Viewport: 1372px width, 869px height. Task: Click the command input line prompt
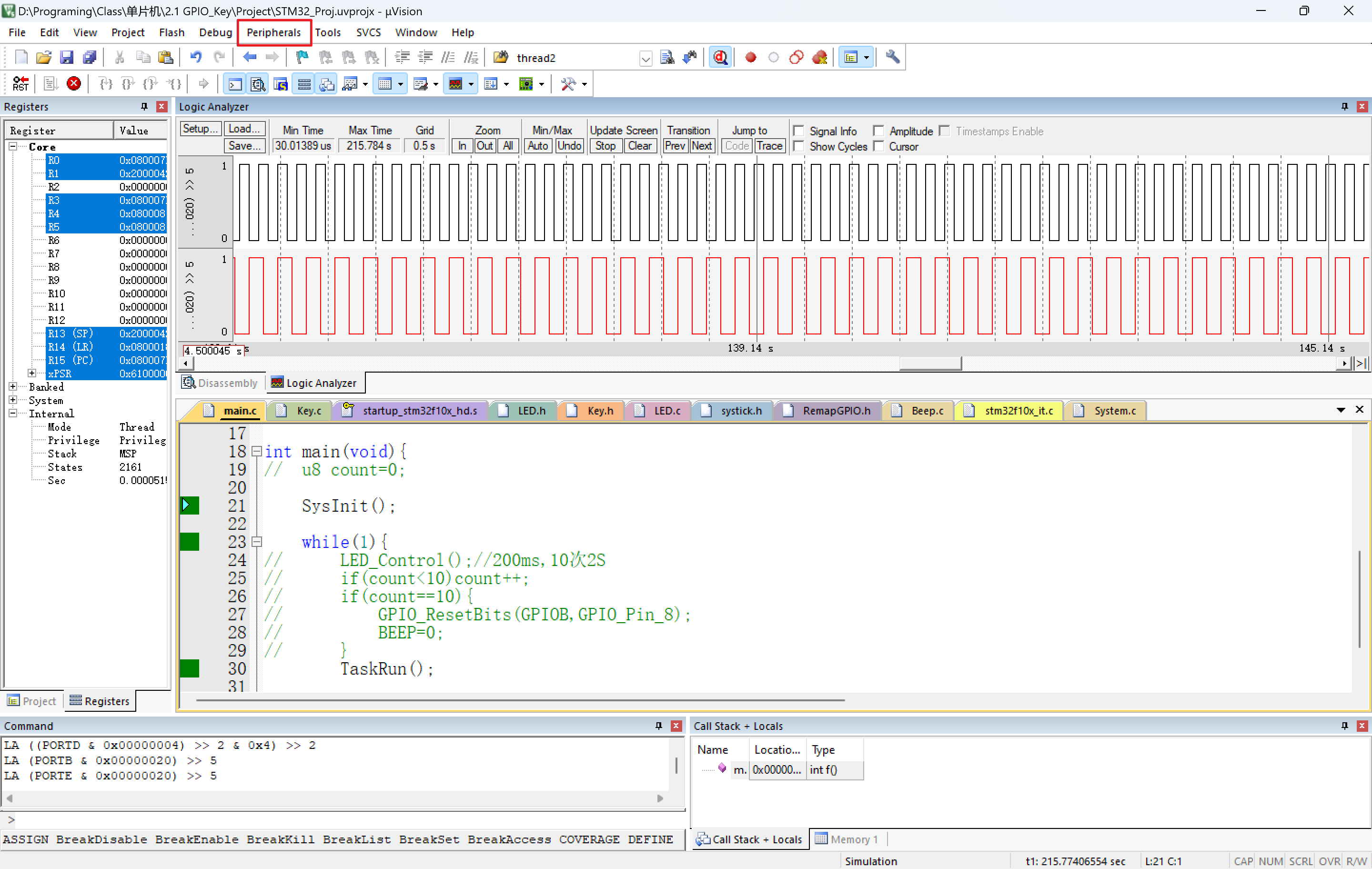tap(342, 820)
